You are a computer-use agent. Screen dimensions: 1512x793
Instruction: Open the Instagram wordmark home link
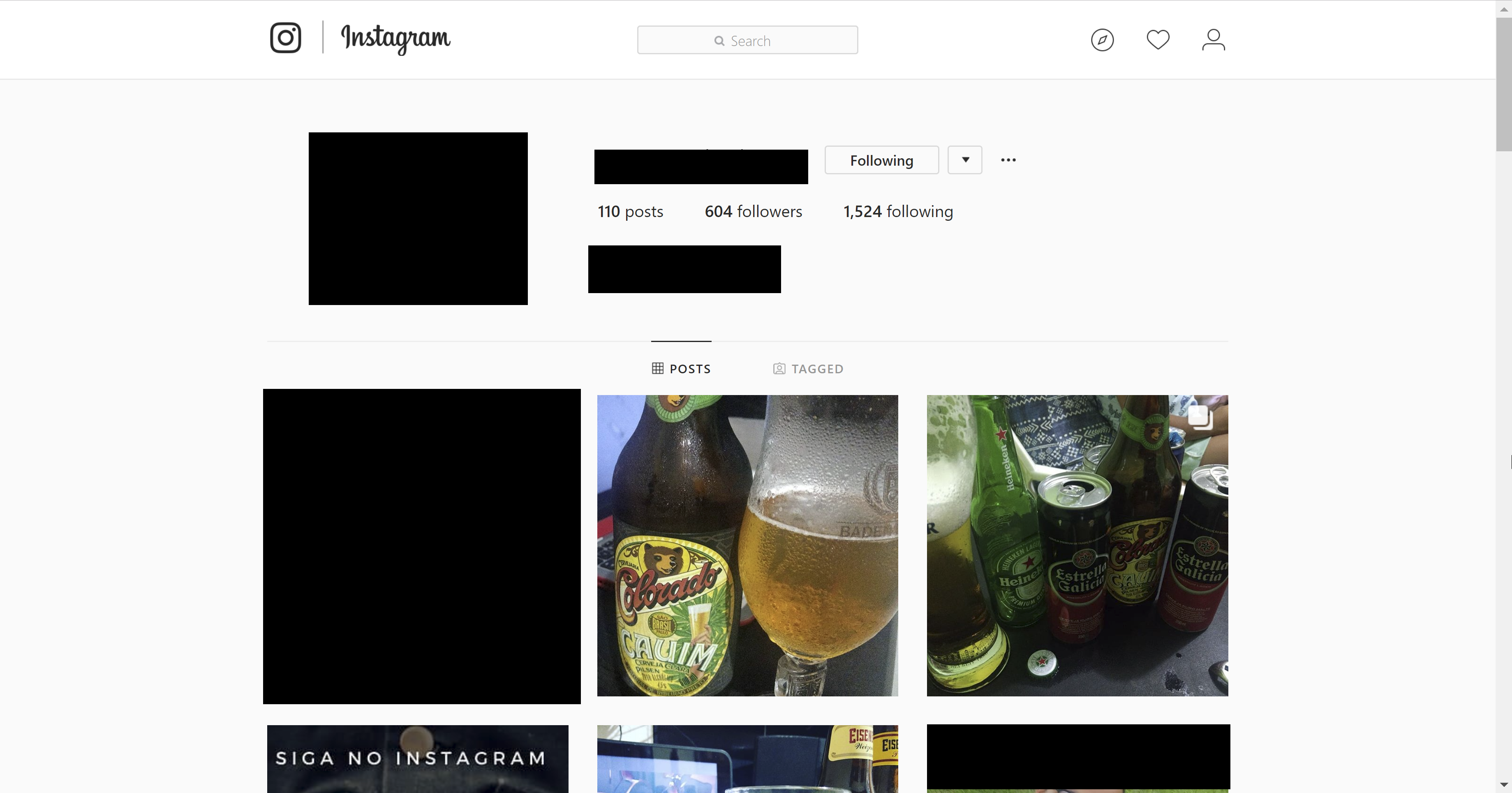[x=395, y=39]
